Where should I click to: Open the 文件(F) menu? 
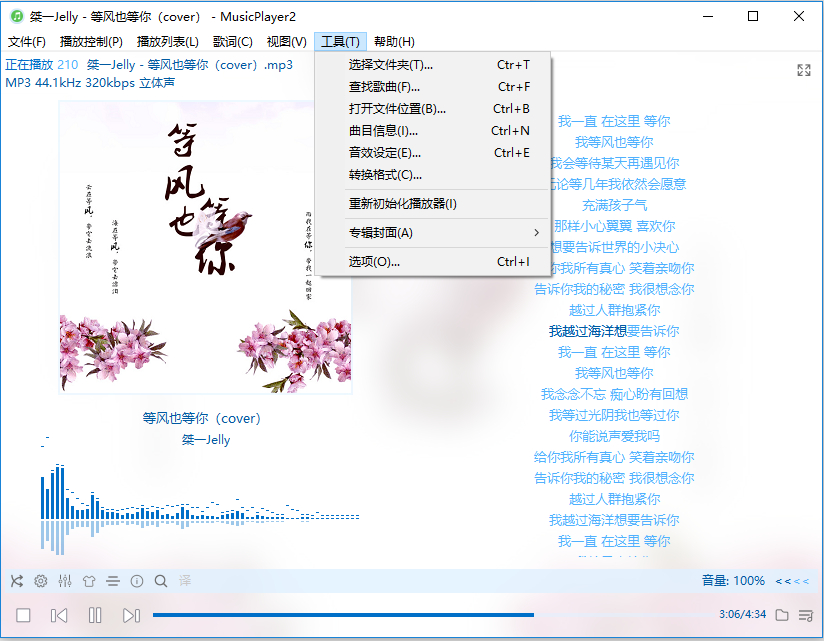tap(27, 42)
